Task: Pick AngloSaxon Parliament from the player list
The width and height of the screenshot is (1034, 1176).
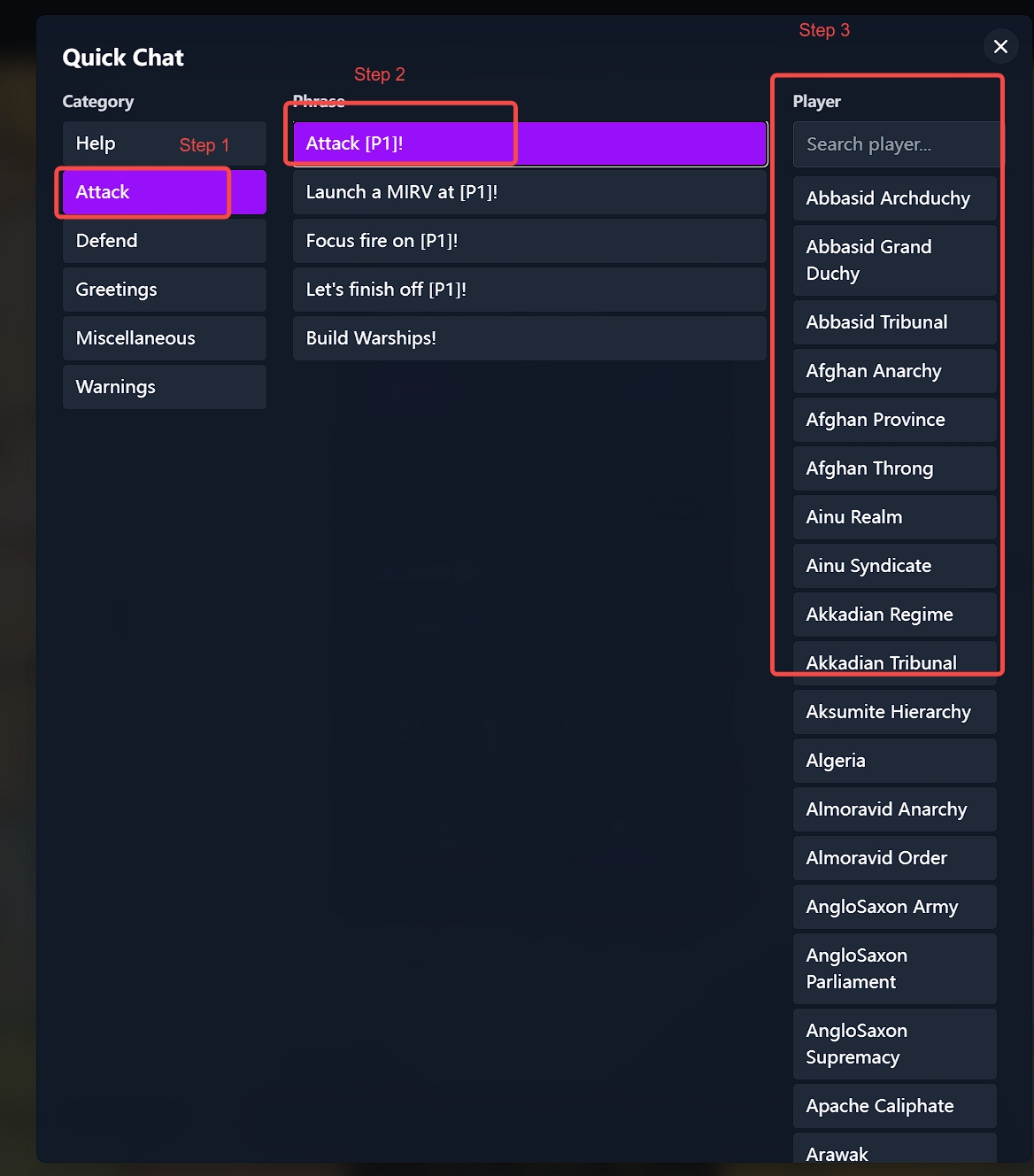Action: pyautogui.click(x=894, y=968)
